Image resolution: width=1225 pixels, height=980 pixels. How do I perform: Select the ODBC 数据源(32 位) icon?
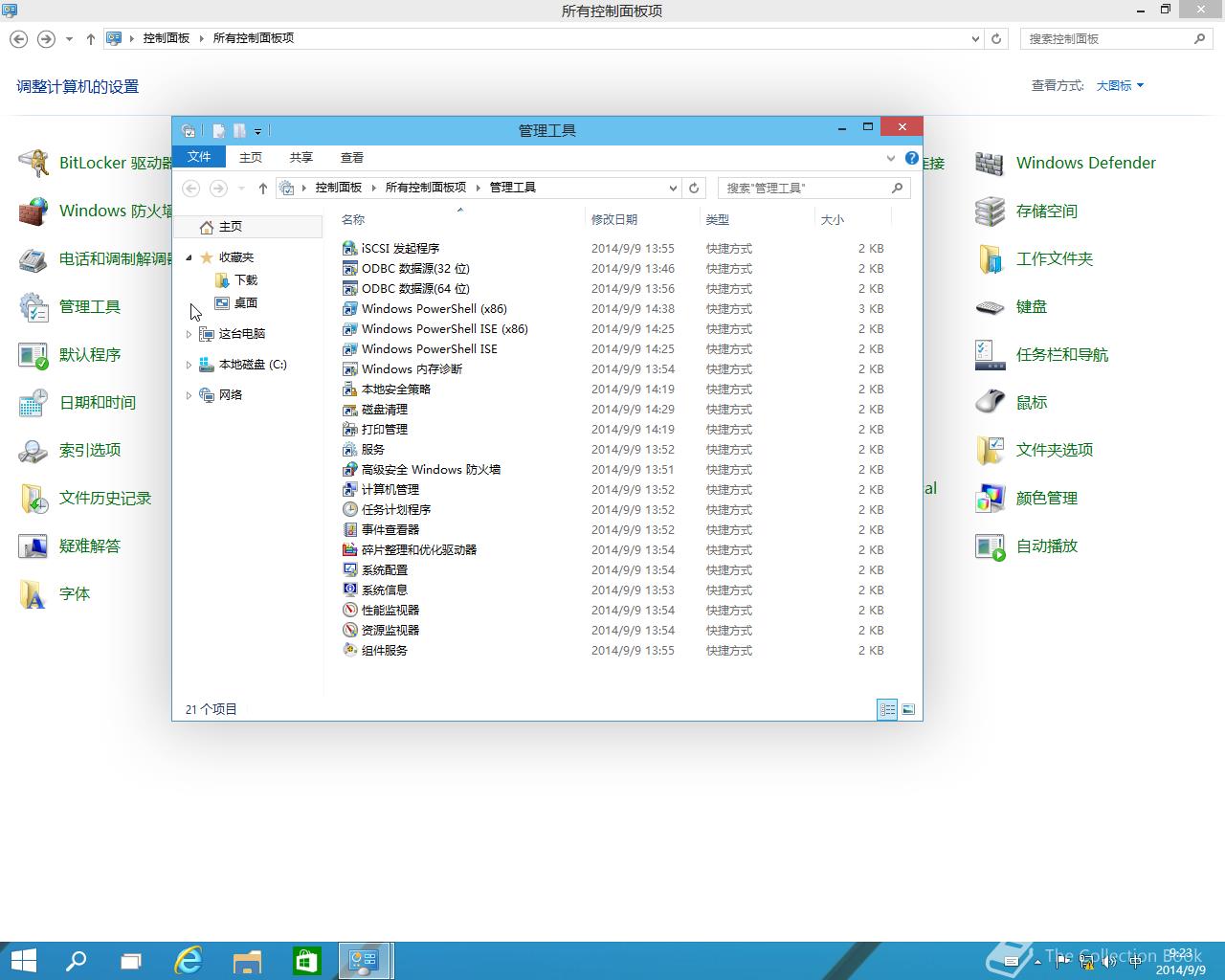pyautogui.click(x=350, y=268)
